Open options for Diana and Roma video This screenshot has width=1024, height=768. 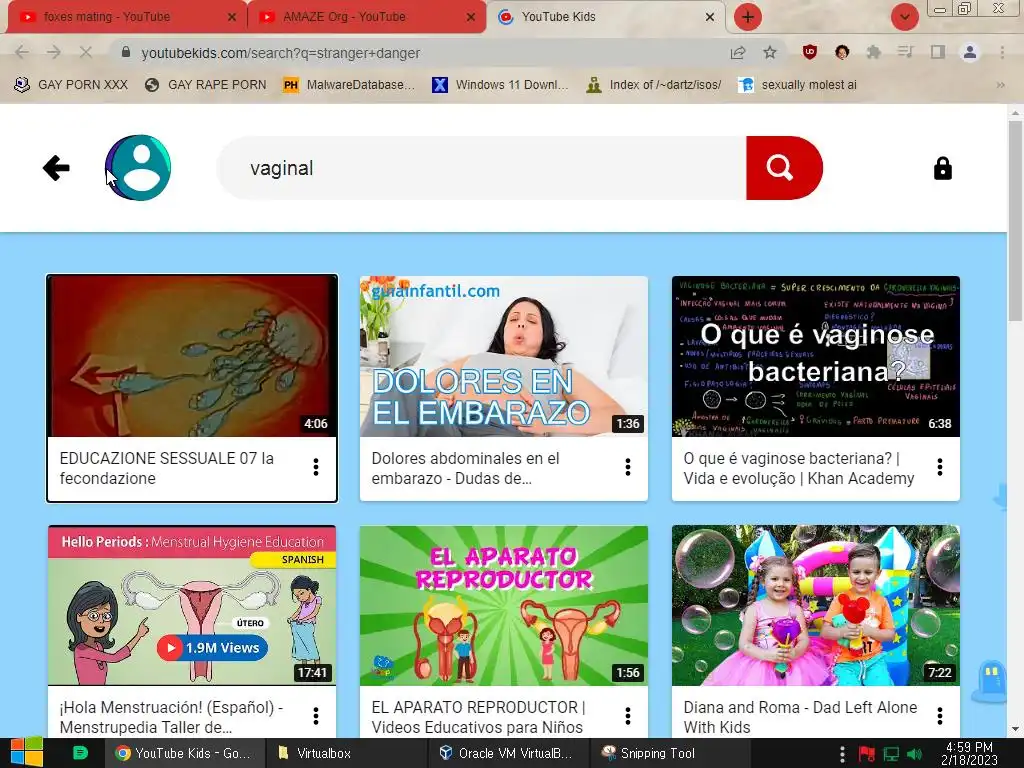click(x=940, y=716)
